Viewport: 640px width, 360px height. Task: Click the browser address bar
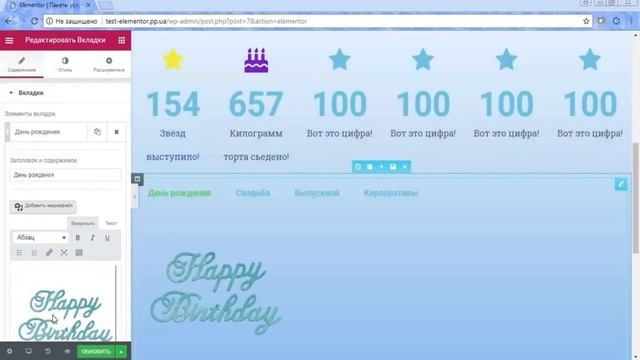coord(318,21)
